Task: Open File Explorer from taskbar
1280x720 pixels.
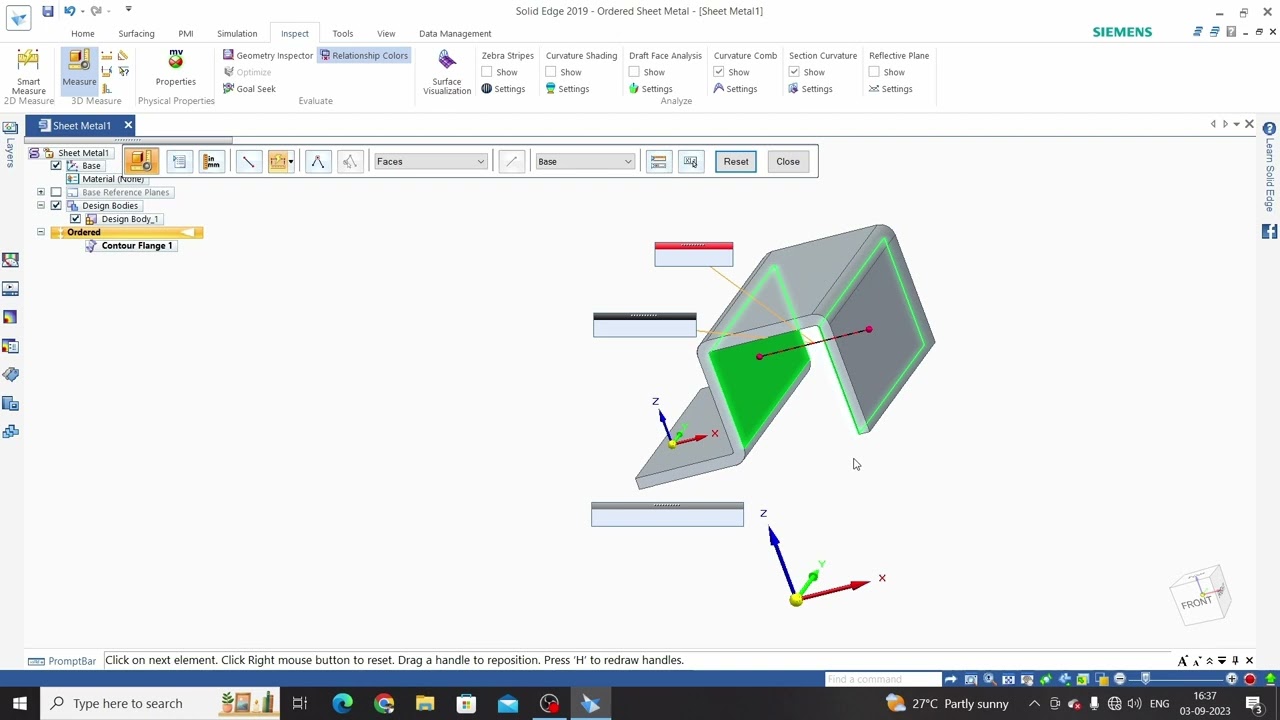Action: pyautogui.click(x=425, y=703)
